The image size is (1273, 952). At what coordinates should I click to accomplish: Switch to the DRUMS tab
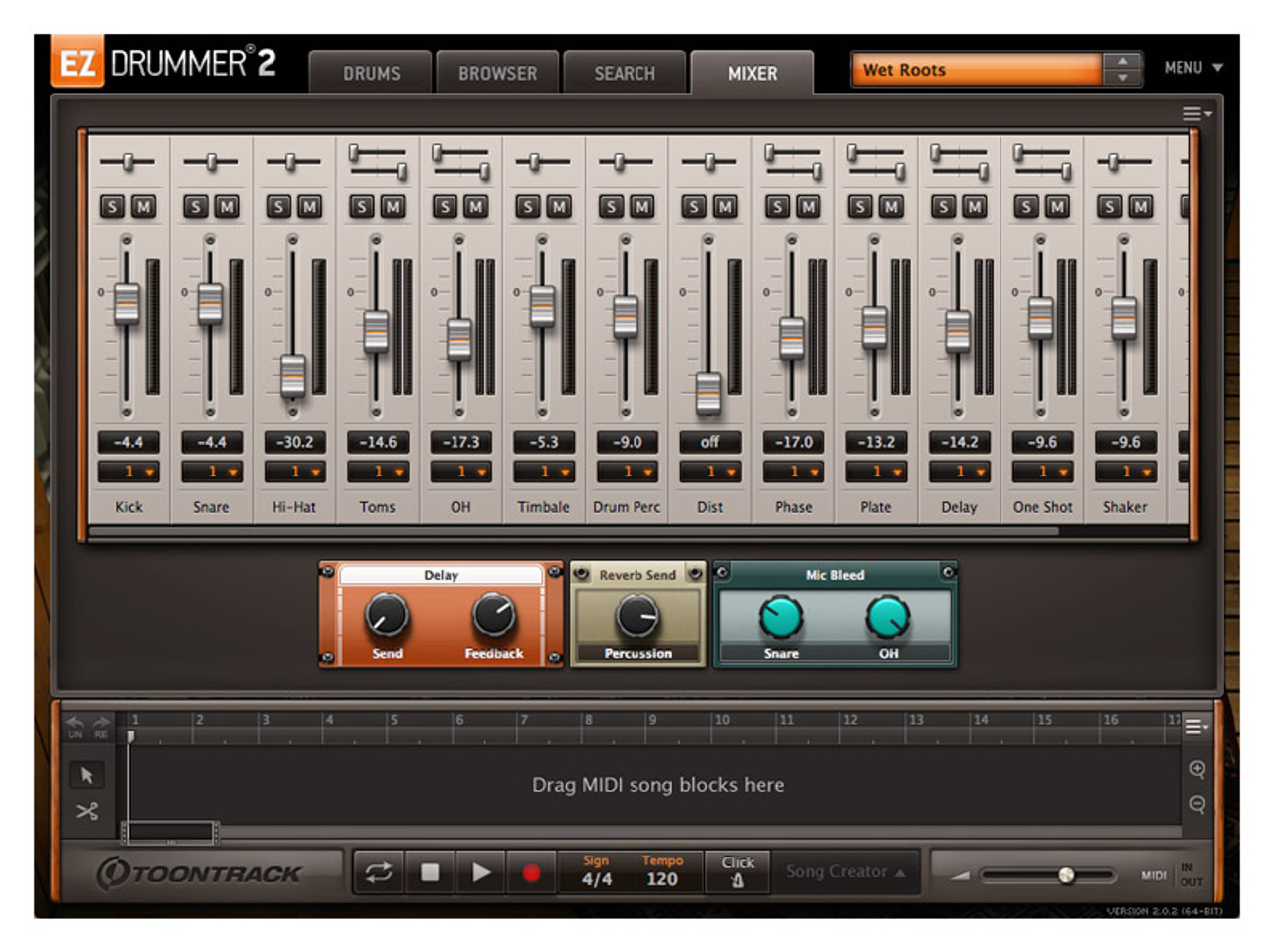371,73
